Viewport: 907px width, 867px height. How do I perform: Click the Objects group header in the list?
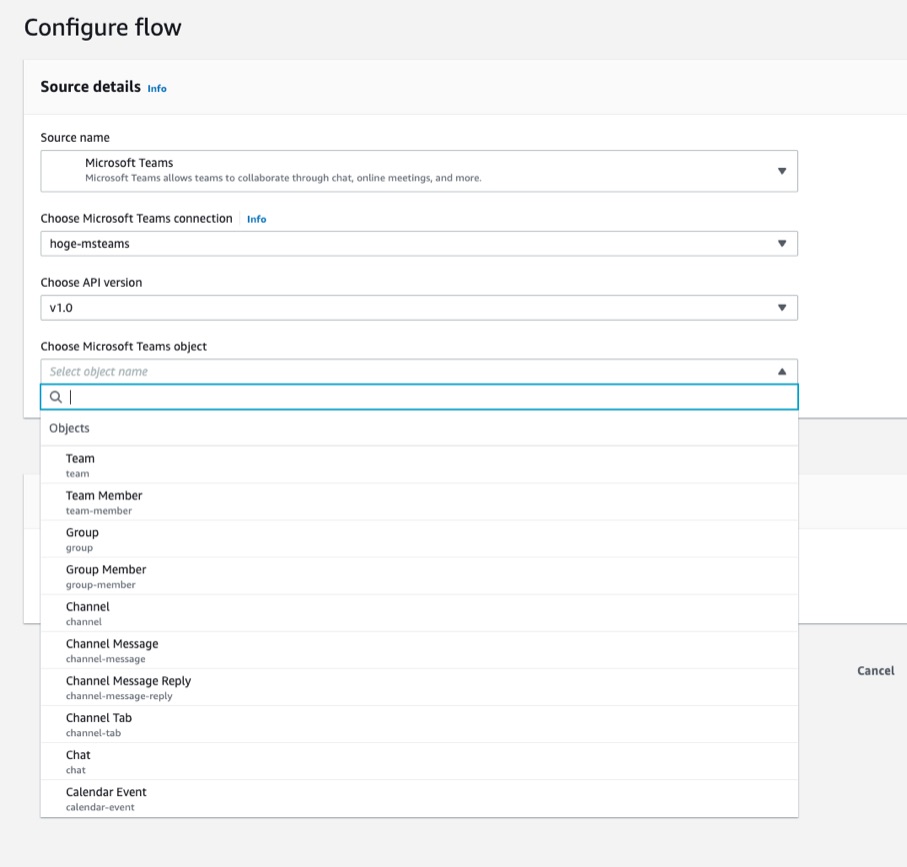click(70, 427)
